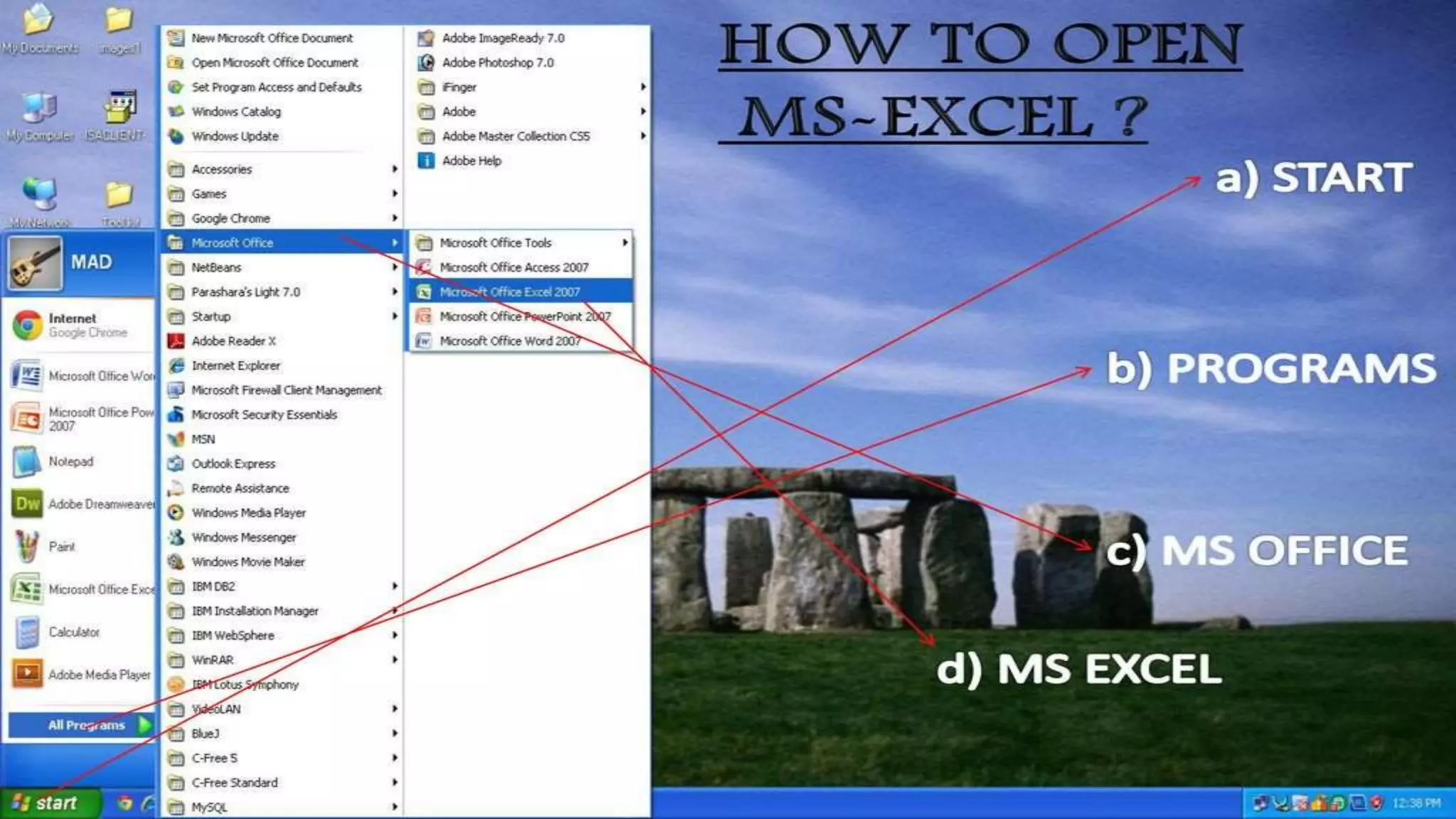Click the Adobe Dreamweaver icon in start menu

coord(28,504)
